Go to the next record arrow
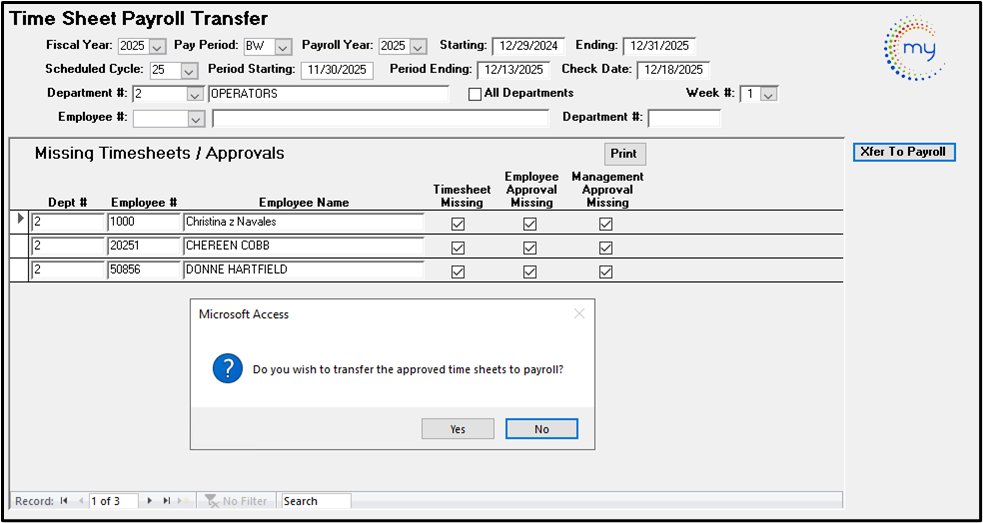Image resolution: width=983 pixels, height=523 pixels. coord(150,501)
